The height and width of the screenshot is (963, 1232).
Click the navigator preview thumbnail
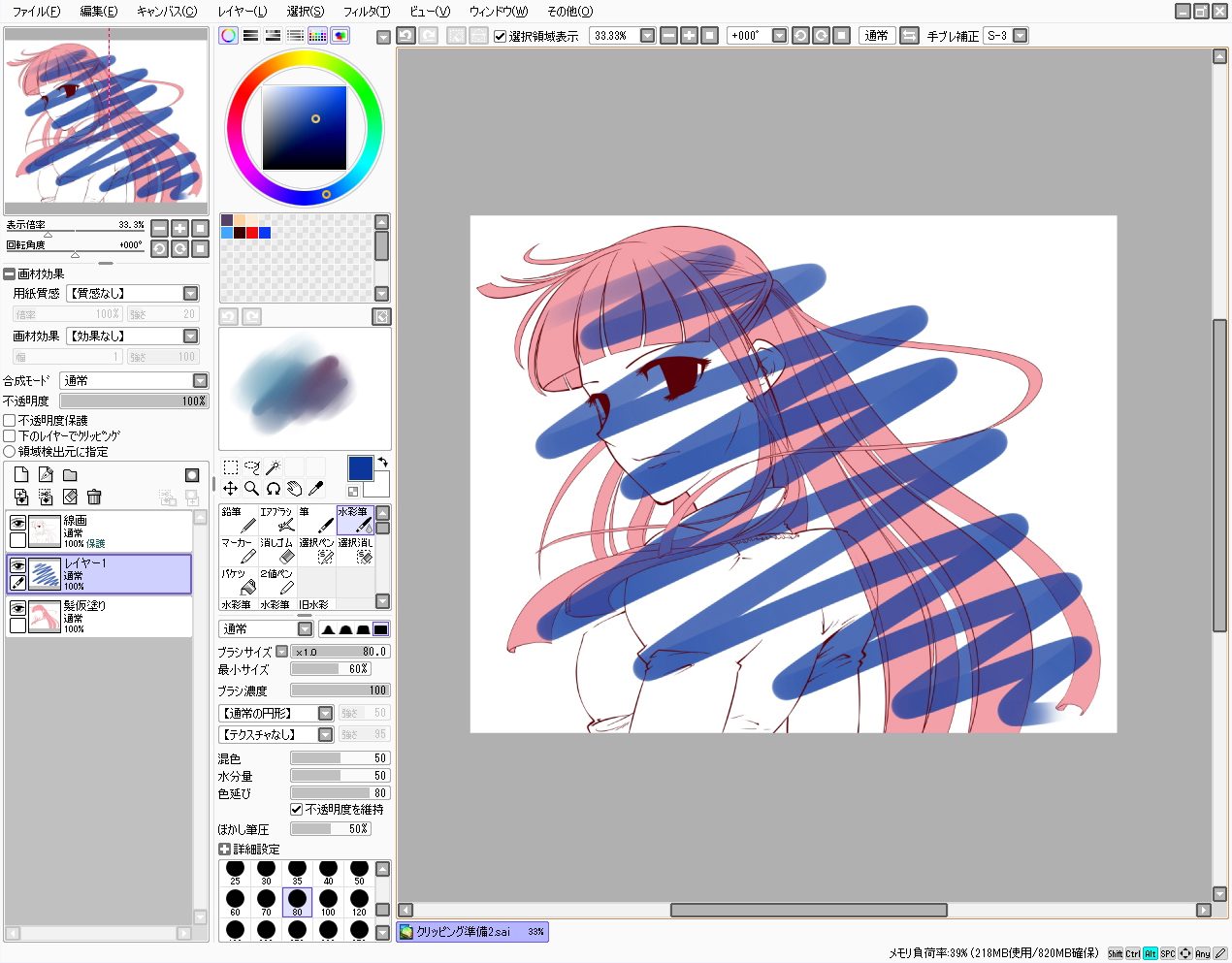(x=106, y=121)
